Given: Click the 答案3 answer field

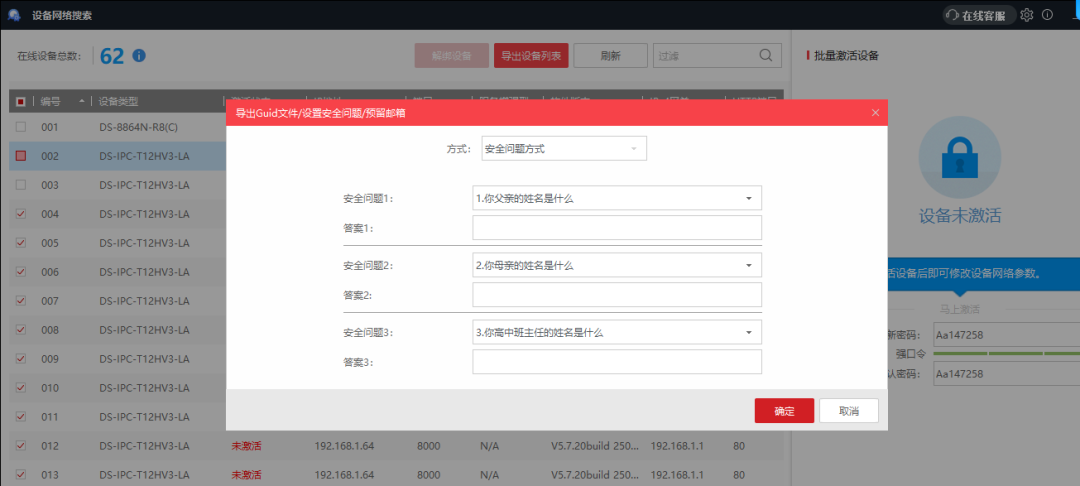Looking at the screenshot, I should tap(617, 362).
